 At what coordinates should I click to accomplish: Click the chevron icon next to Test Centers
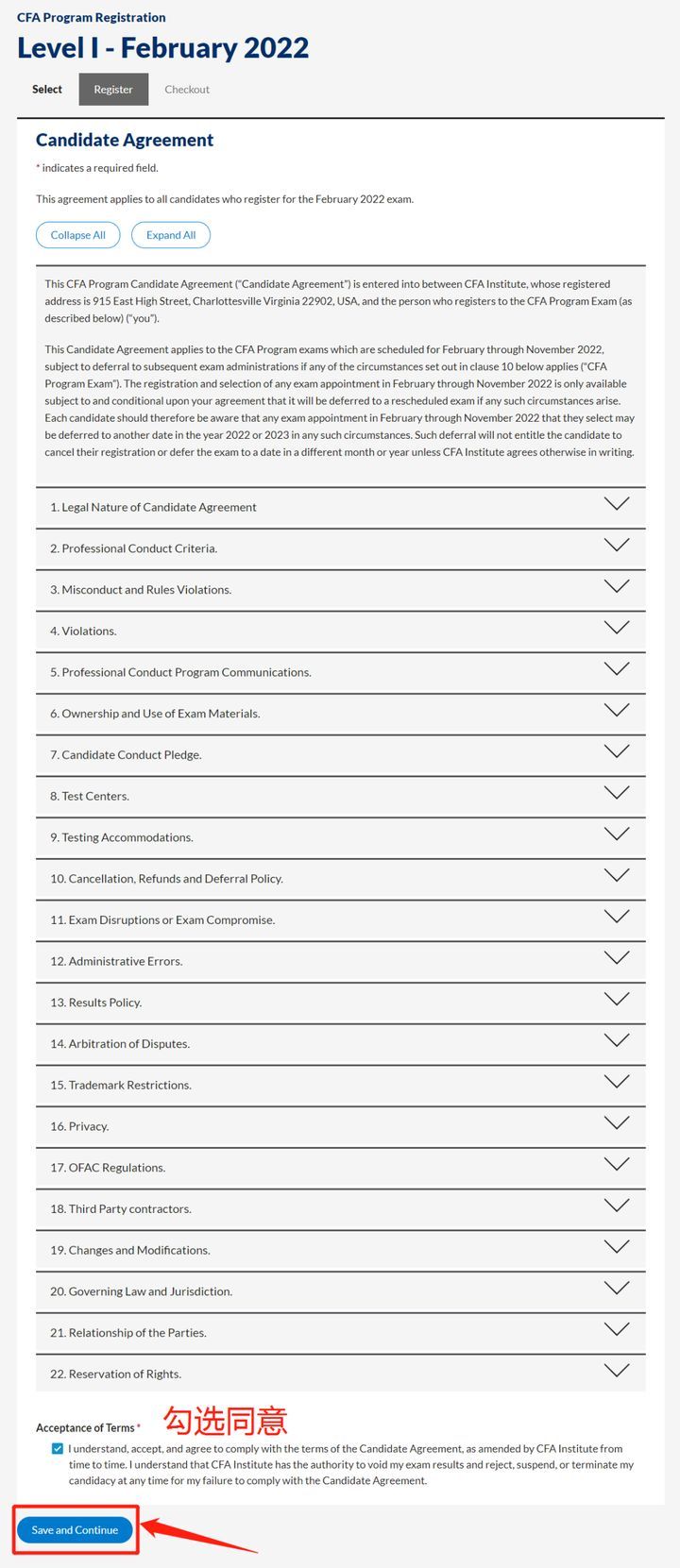616,794
